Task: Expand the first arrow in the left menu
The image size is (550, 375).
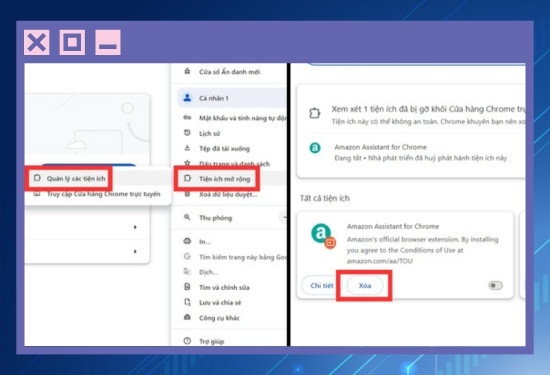Action: [x=135, y=227]
